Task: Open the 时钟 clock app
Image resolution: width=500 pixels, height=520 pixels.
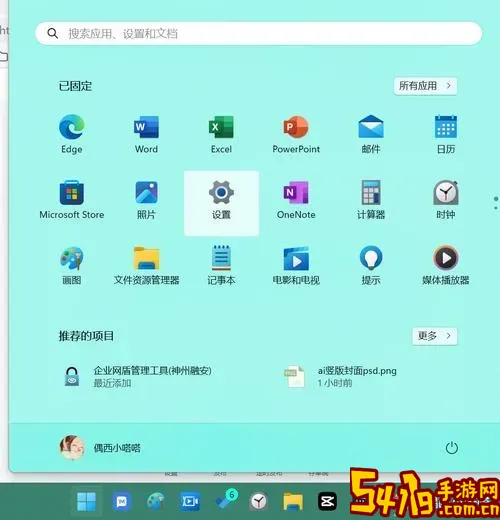Action: point(446,200)
